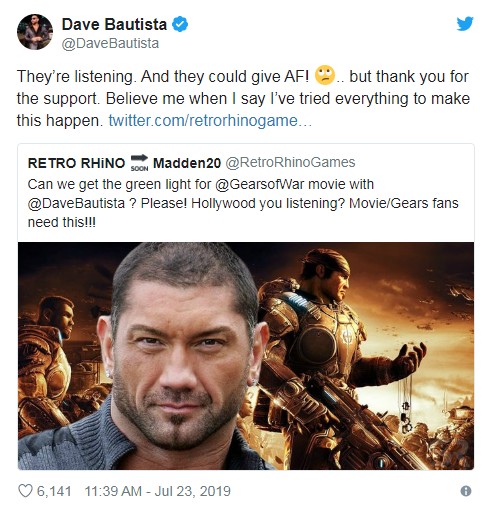
Task: Select the main tweet text paragraph
Action: [243, 98]
